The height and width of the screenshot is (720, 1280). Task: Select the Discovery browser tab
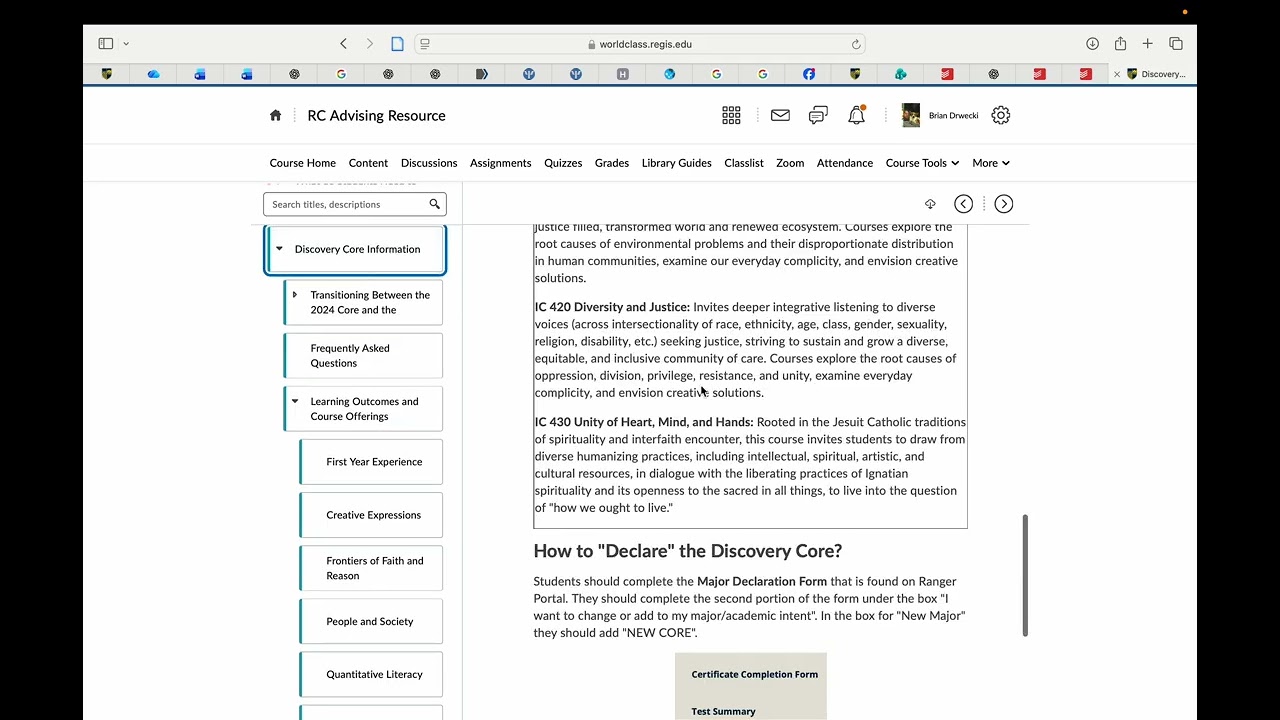pyautogui.click(x=1155, y=74)
